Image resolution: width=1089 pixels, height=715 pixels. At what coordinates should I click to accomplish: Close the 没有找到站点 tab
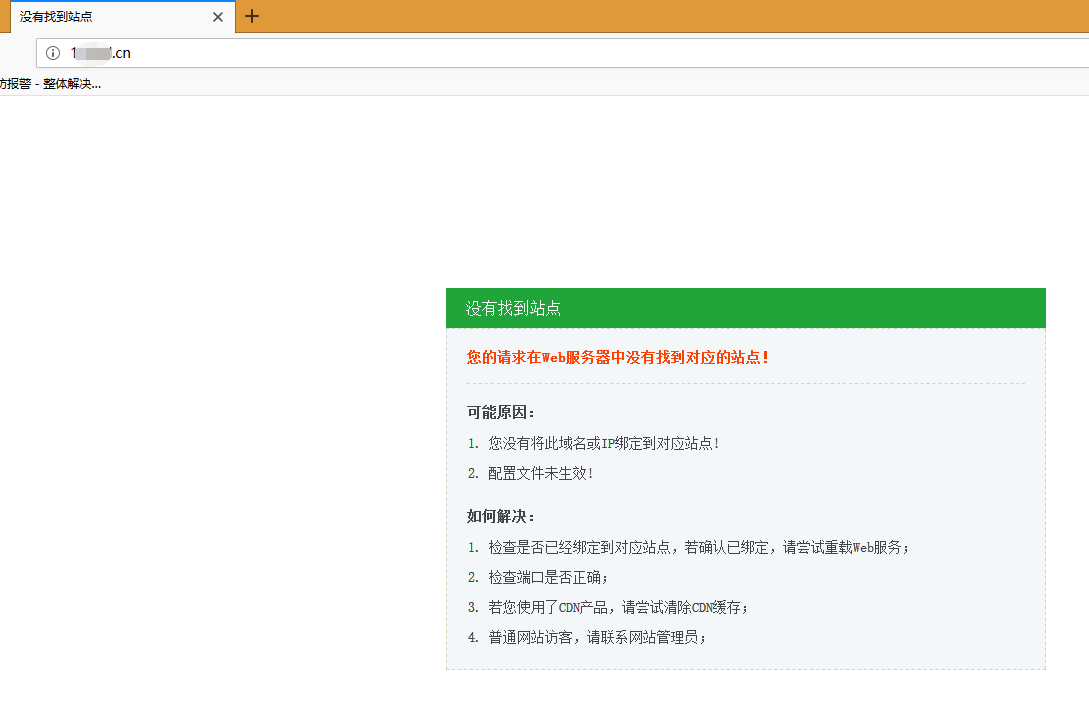point(218,17)
